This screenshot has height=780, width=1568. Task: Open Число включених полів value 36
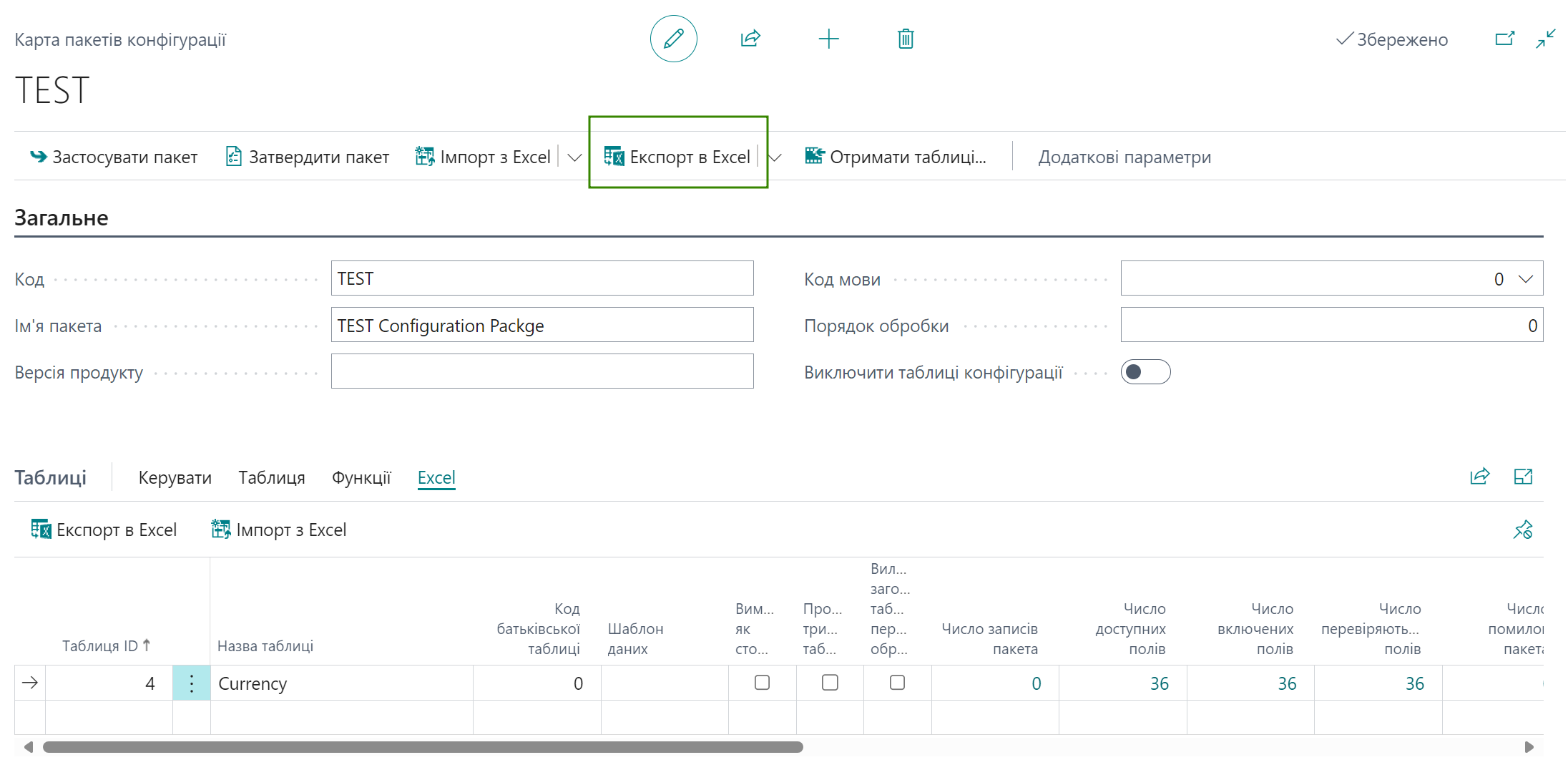[x=1287, y=683]
